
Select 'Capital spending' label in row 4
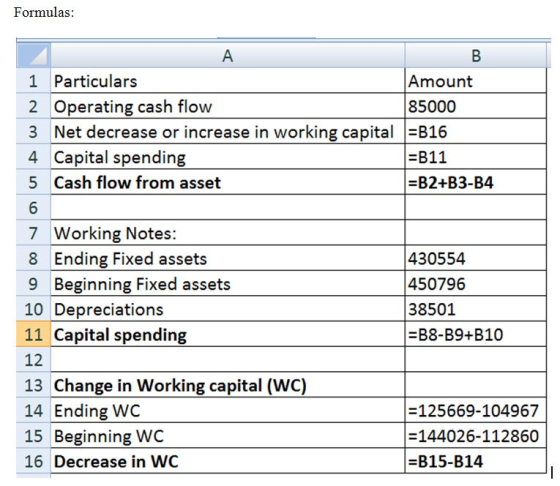click(x=228, y=157)
